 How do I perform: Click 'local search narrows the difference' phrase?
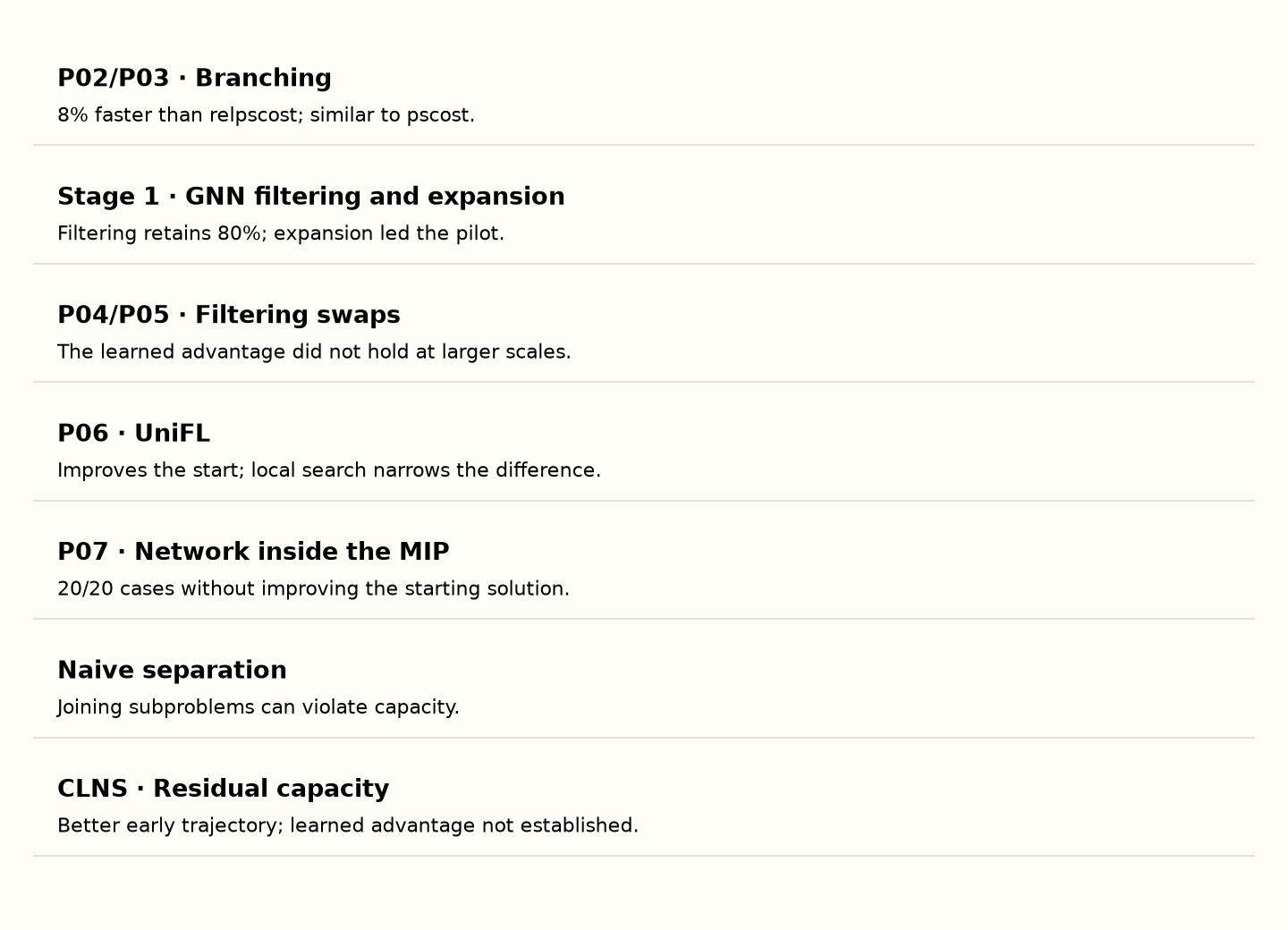click(x=423, y=470)
